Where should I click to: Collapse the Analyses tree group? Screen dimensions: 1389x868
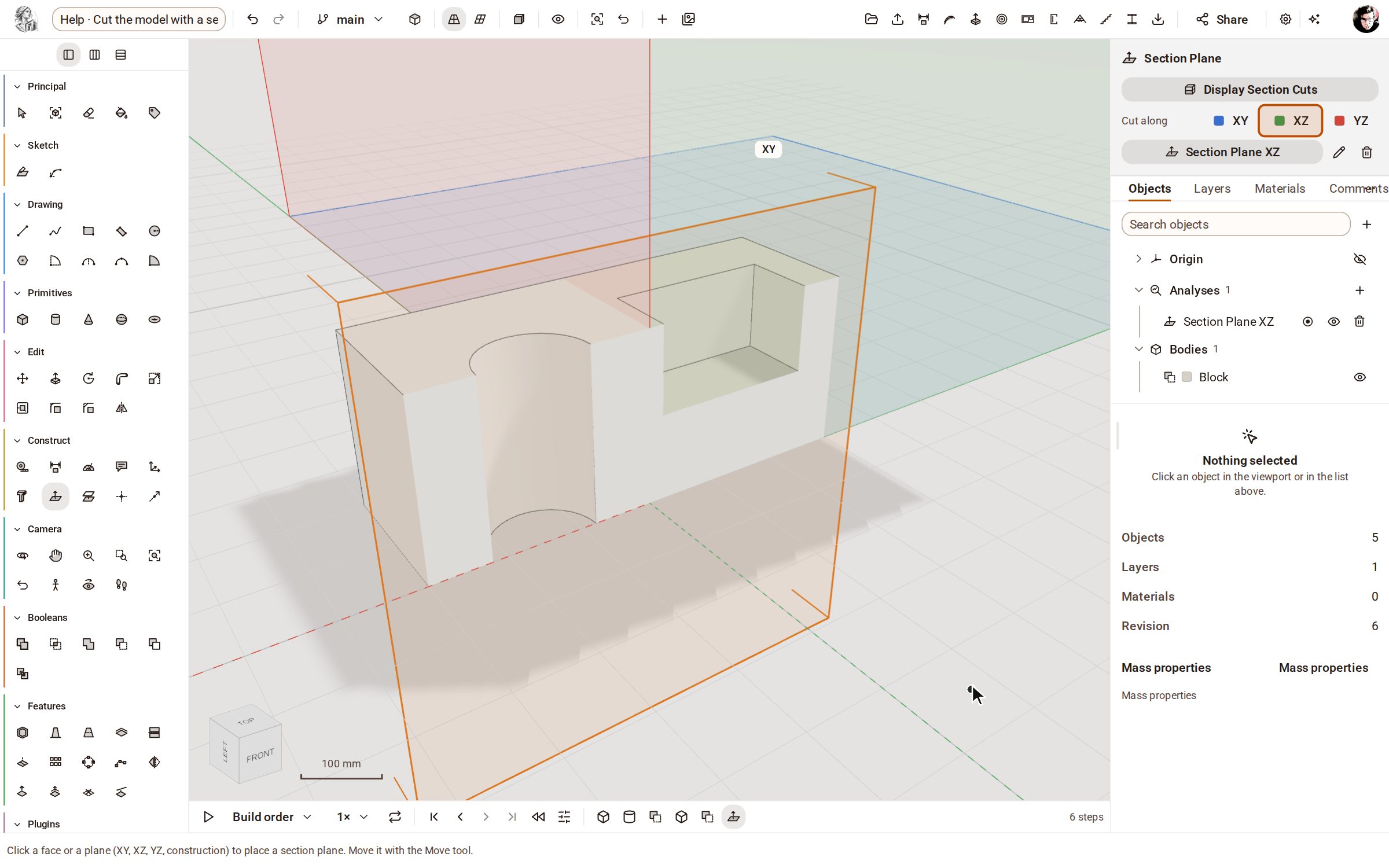tap(1138, 290)
